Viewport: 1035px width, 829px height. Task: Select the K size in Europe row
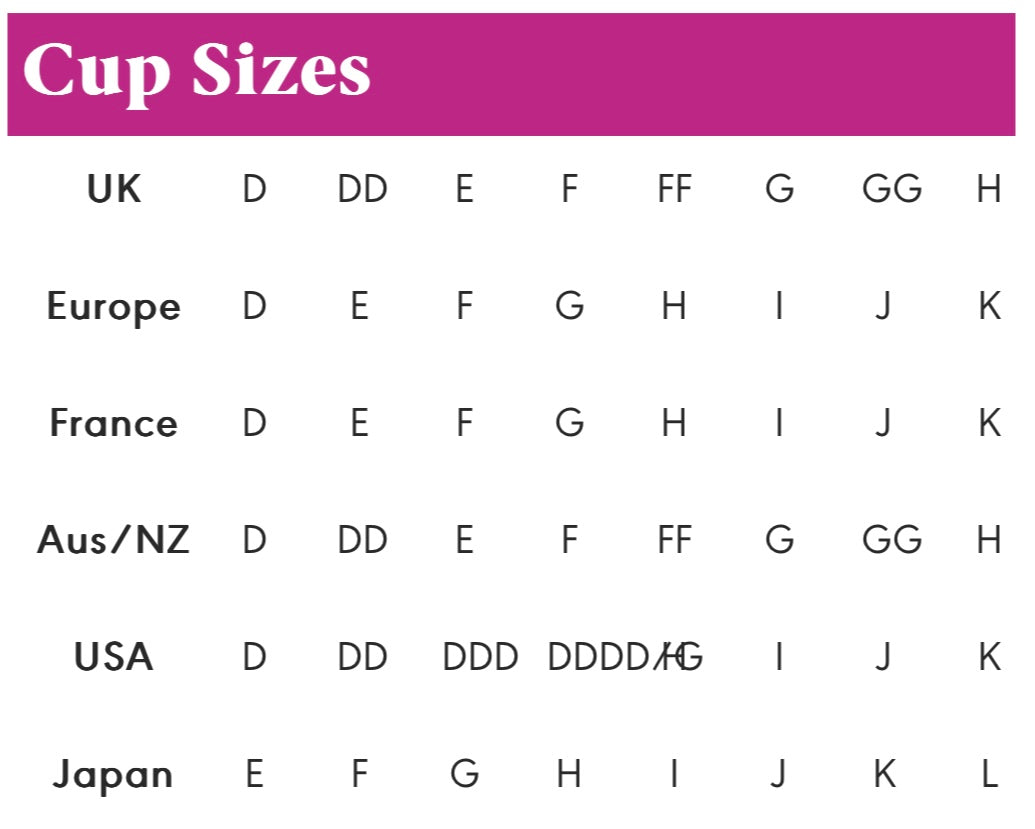pyautogui.click(x=989, y=307)
